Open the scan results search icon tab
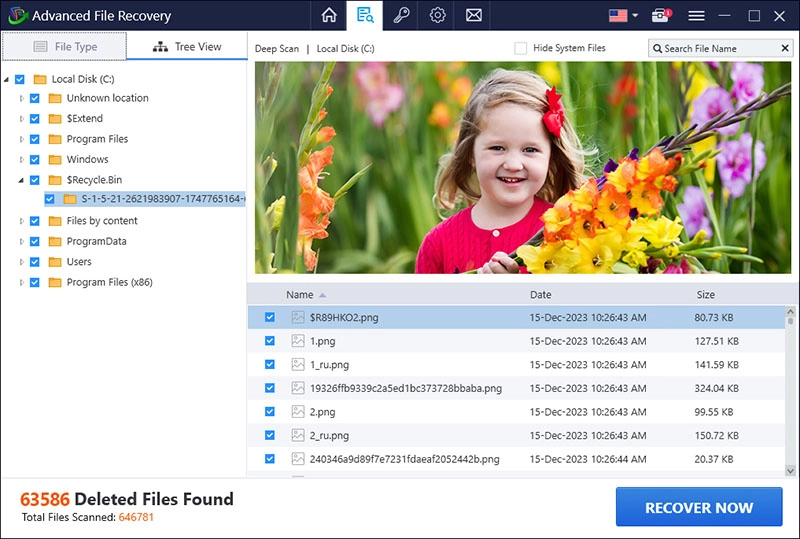 [x=365, y=15]
